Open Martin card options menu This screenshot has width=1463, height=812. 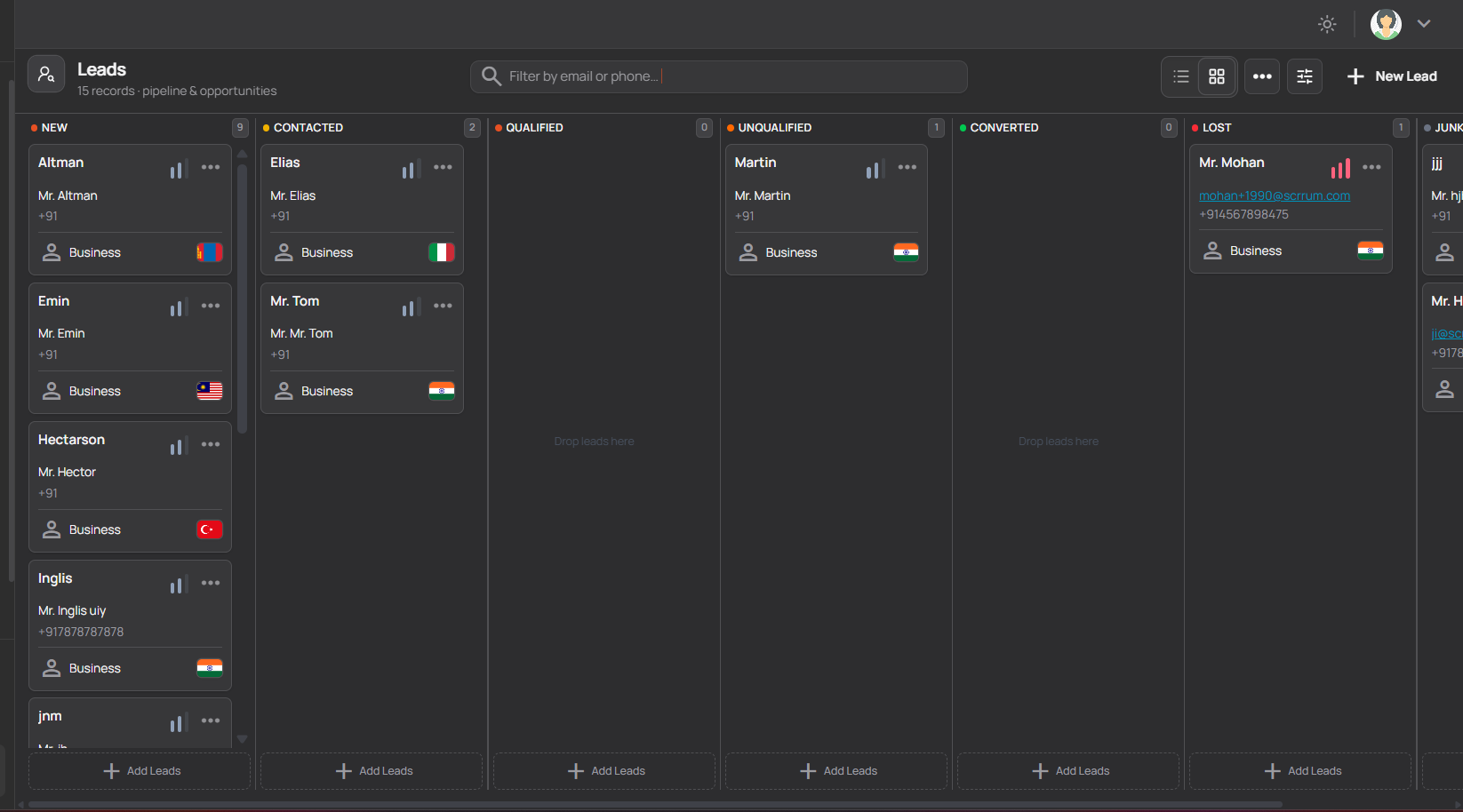907,167
